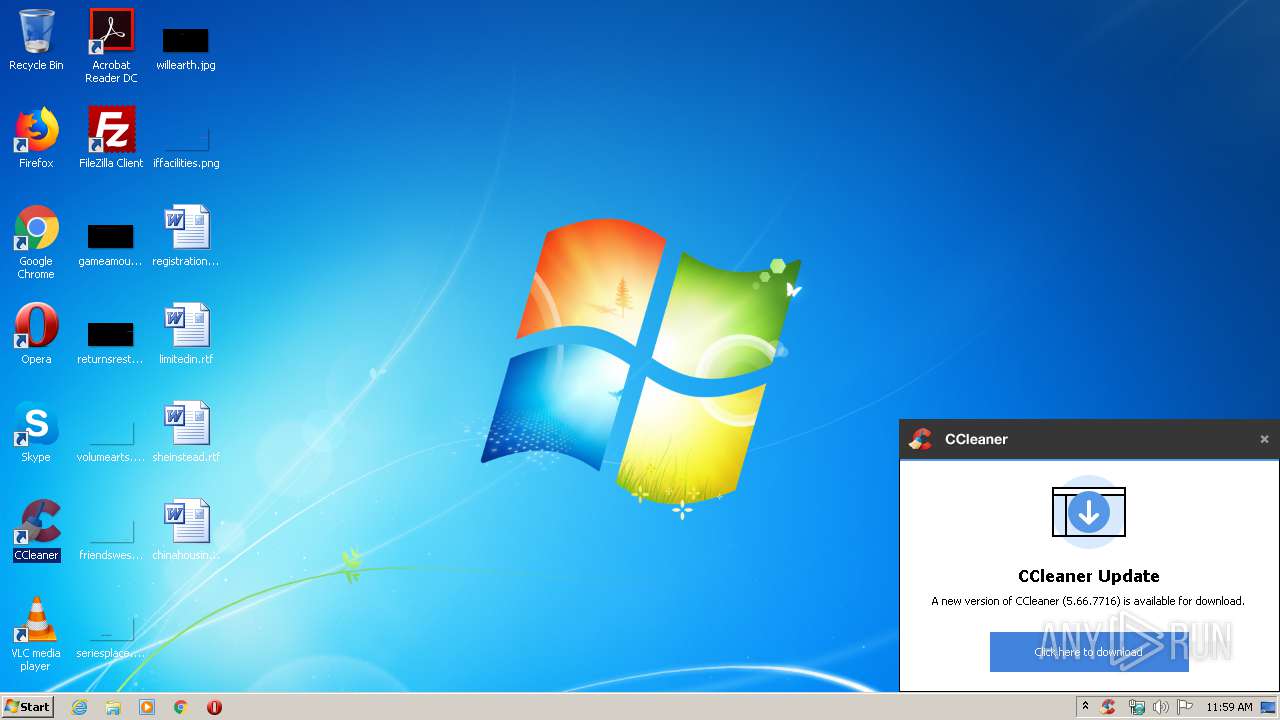This screenshot has height=720, width=1280.
Task: Launch Internet Explorer from taskbar
Action: point(79,707)
